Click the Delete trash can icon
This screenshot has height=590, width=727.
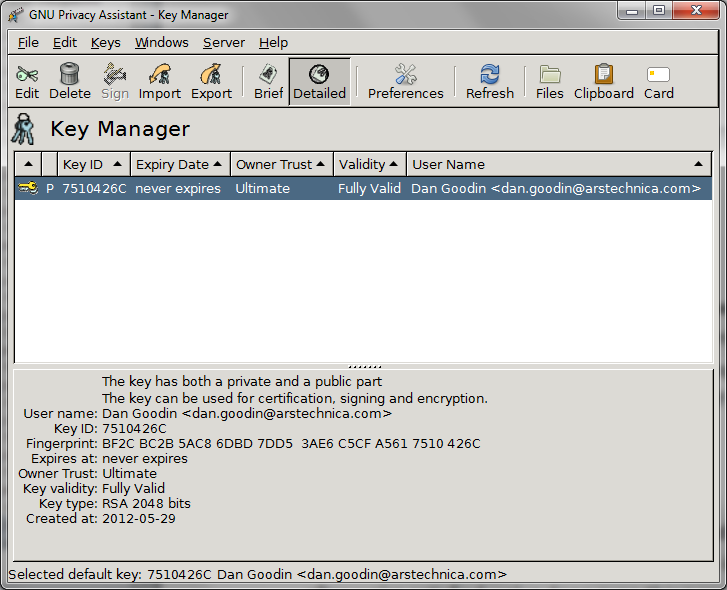click(70, 74)
